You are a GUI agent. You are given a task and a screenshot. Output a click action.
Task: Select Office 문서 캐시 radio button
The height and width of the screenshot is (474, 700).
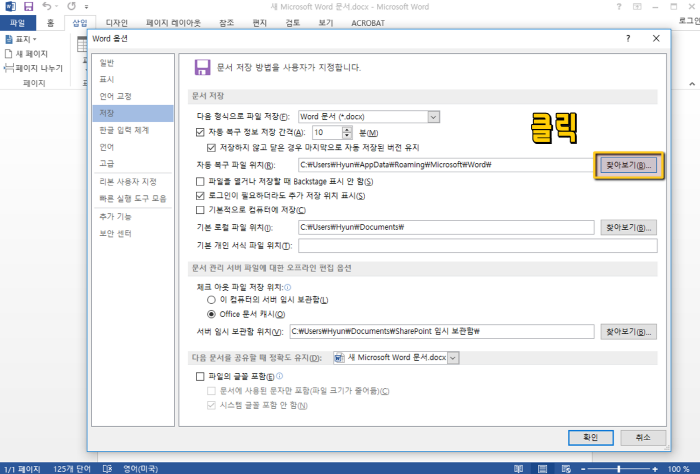(211, 314)
